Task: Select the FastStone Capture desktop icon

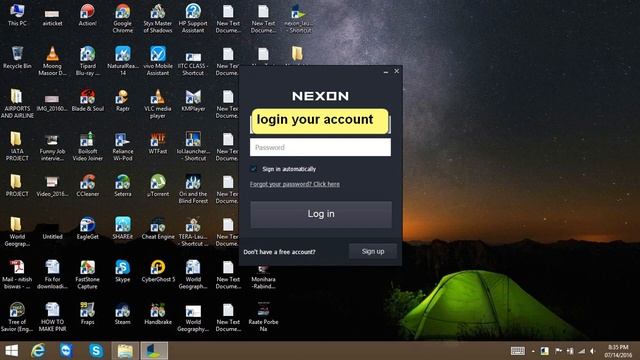Action: click(87, 274)
